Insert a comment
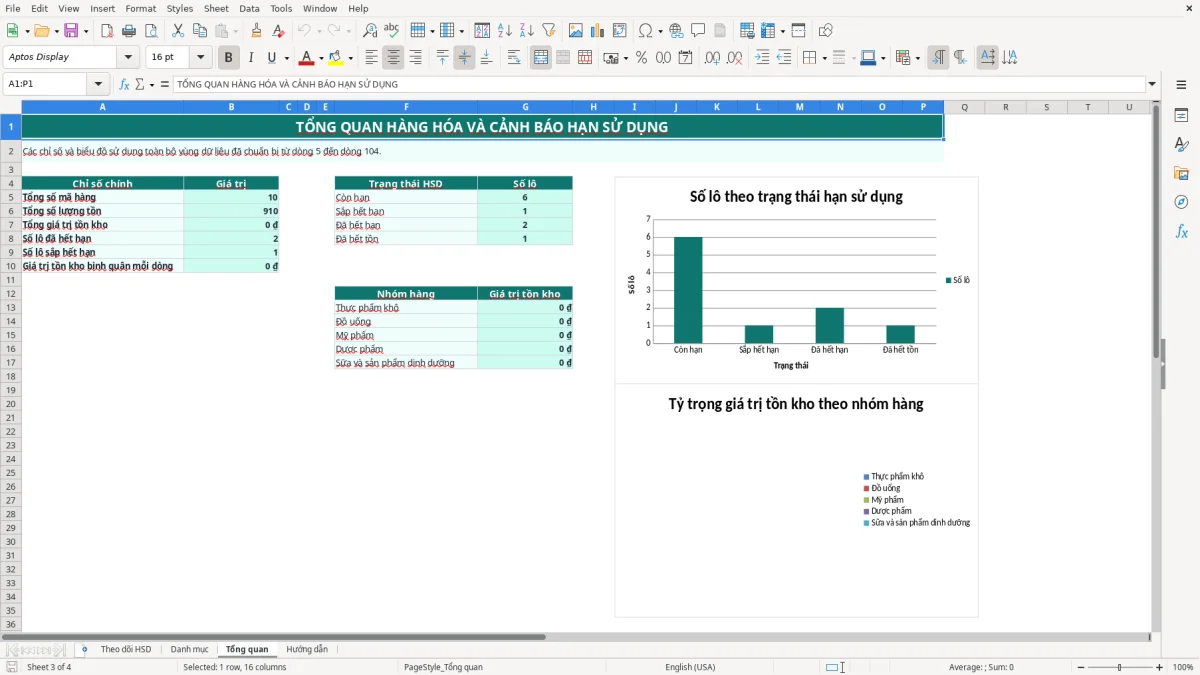 698,31
